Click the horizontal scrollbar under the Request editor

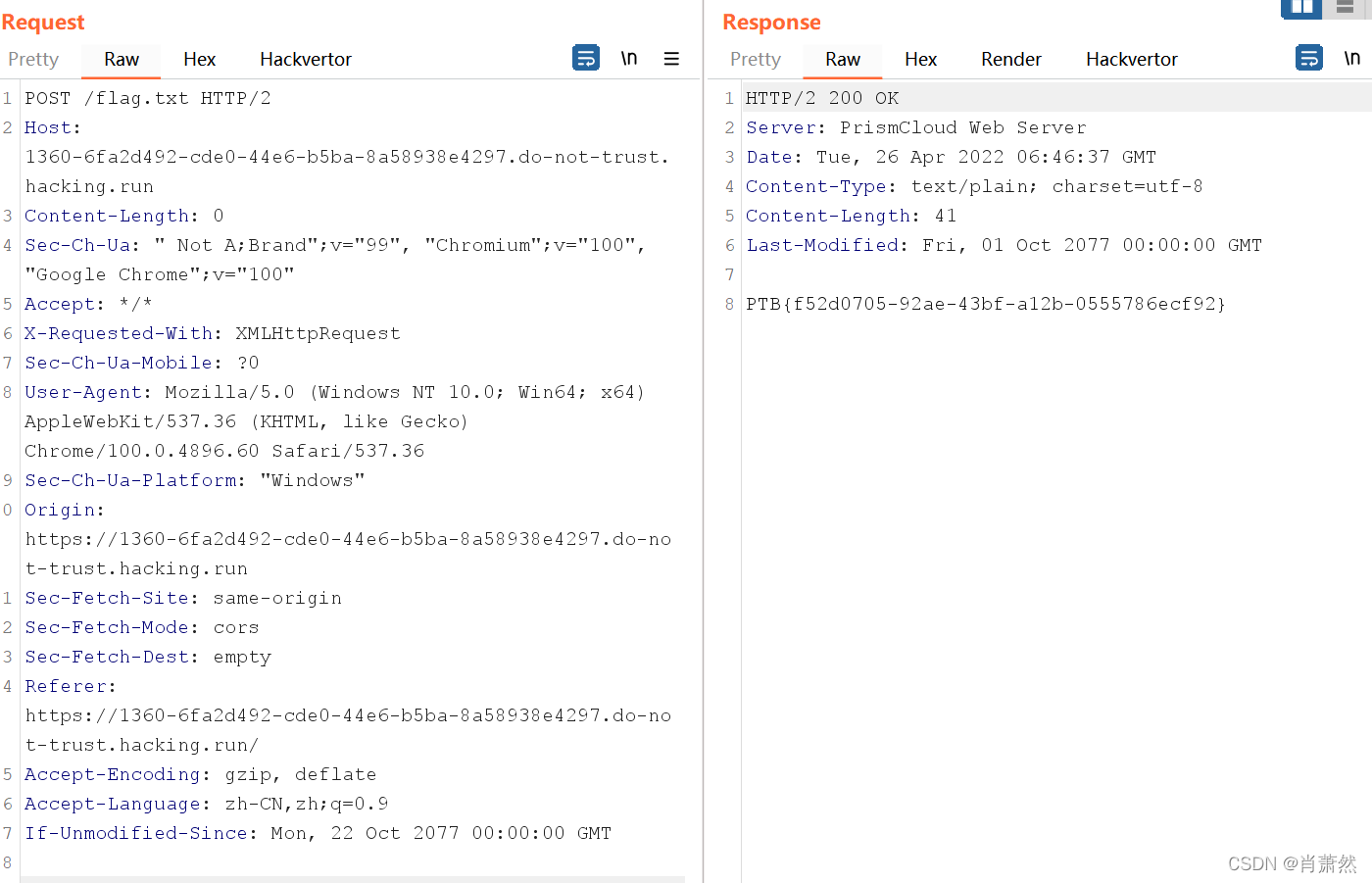click(x=353, y=879)
